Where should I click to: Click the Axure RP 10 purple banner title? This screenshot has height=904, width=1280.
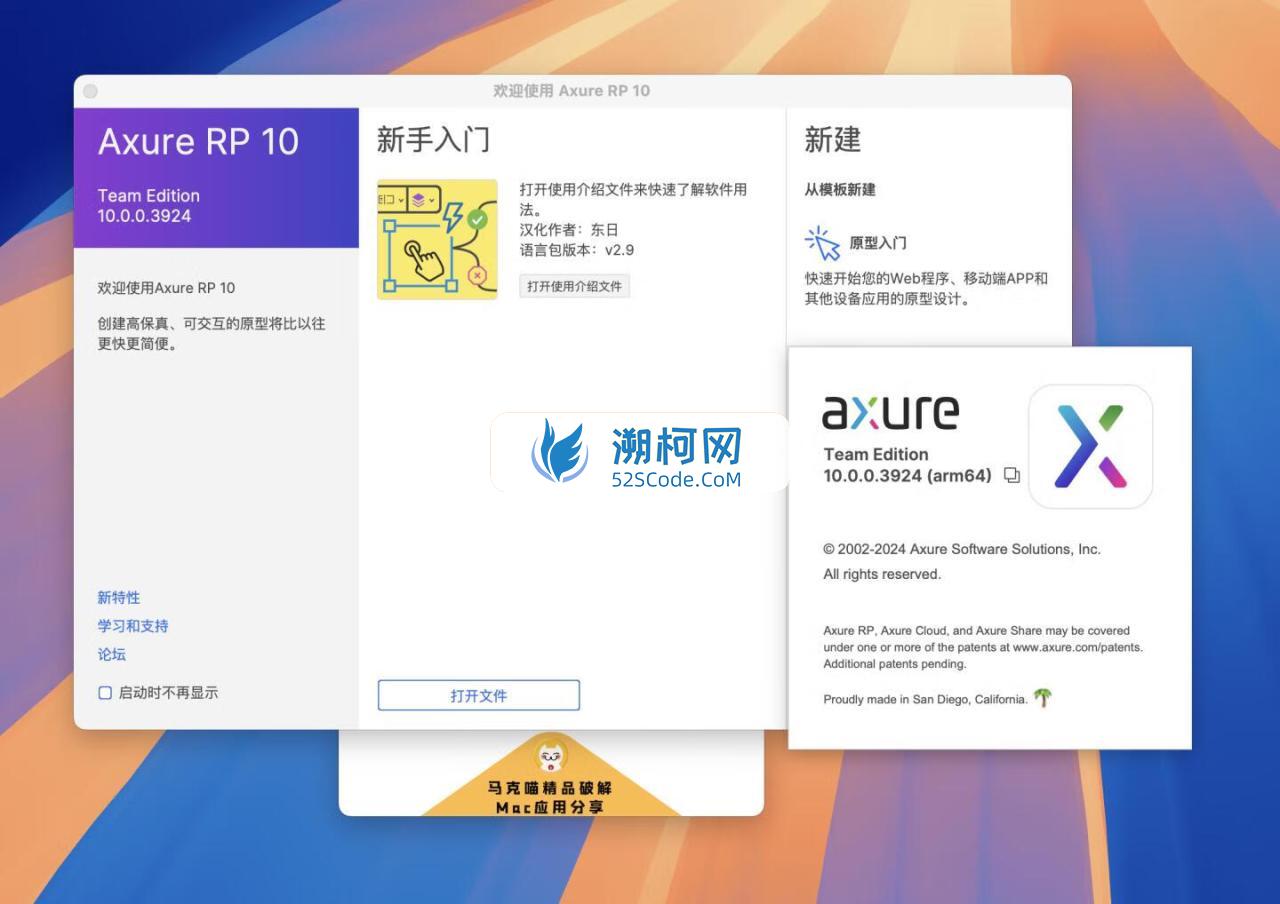pos(198,141)
